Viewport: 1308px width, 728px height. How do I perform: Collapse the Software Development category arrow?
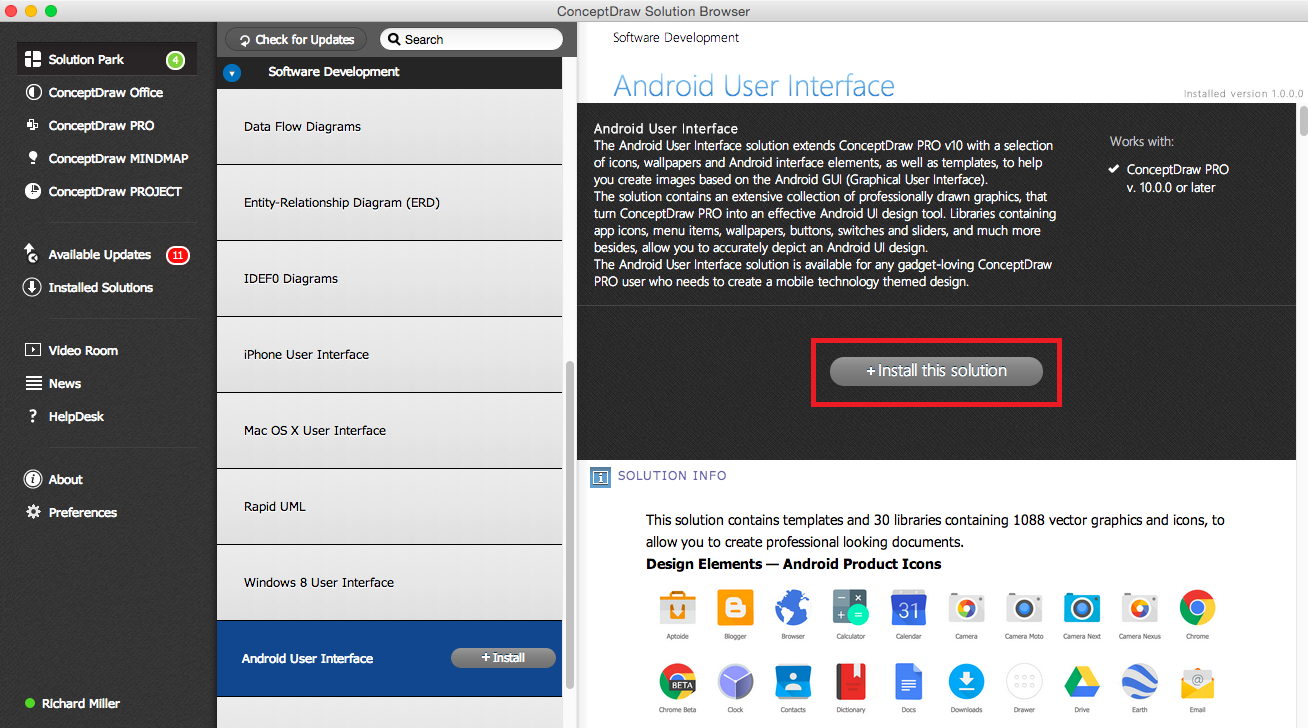tap(232, 72)
